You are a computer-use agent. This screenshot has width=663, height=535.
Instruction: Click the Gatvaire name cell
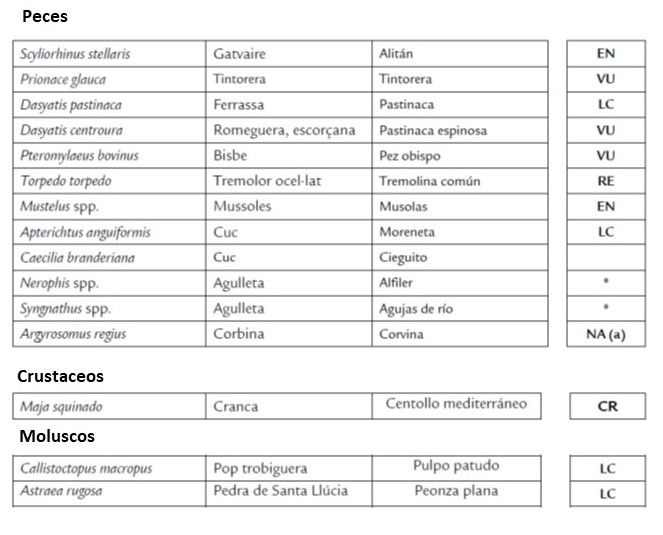(239, 54)
